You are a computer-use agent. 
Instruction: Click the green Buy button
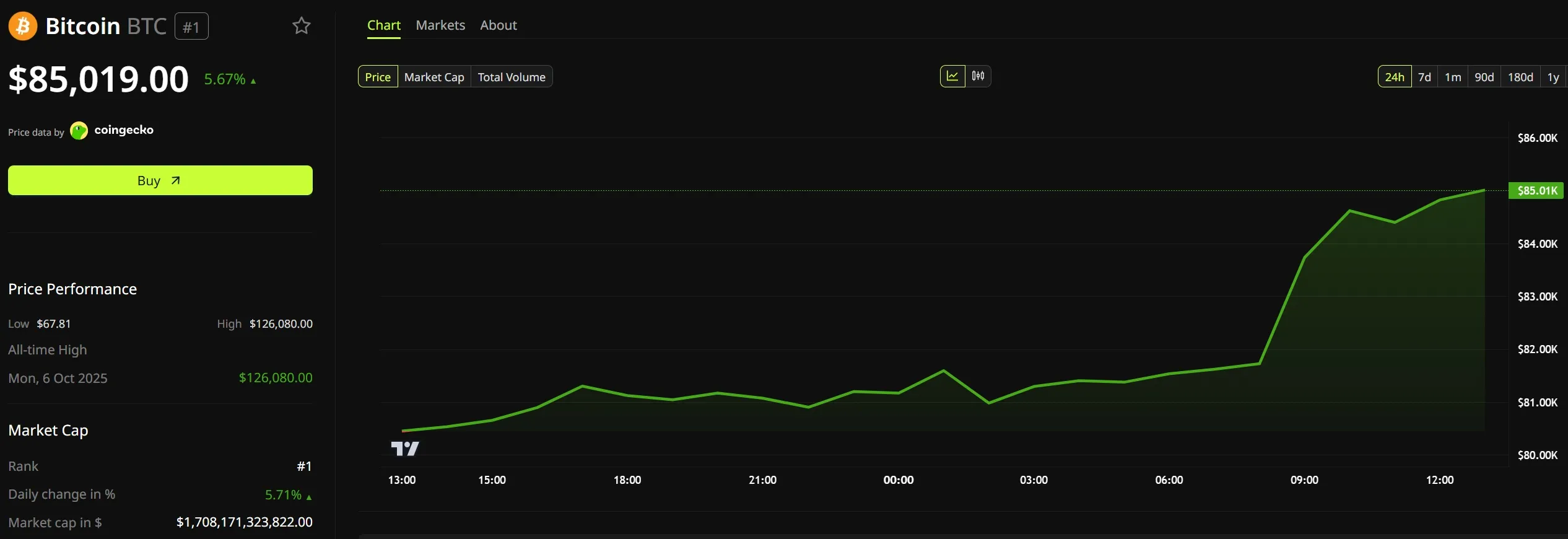click(x=160, y=180)
